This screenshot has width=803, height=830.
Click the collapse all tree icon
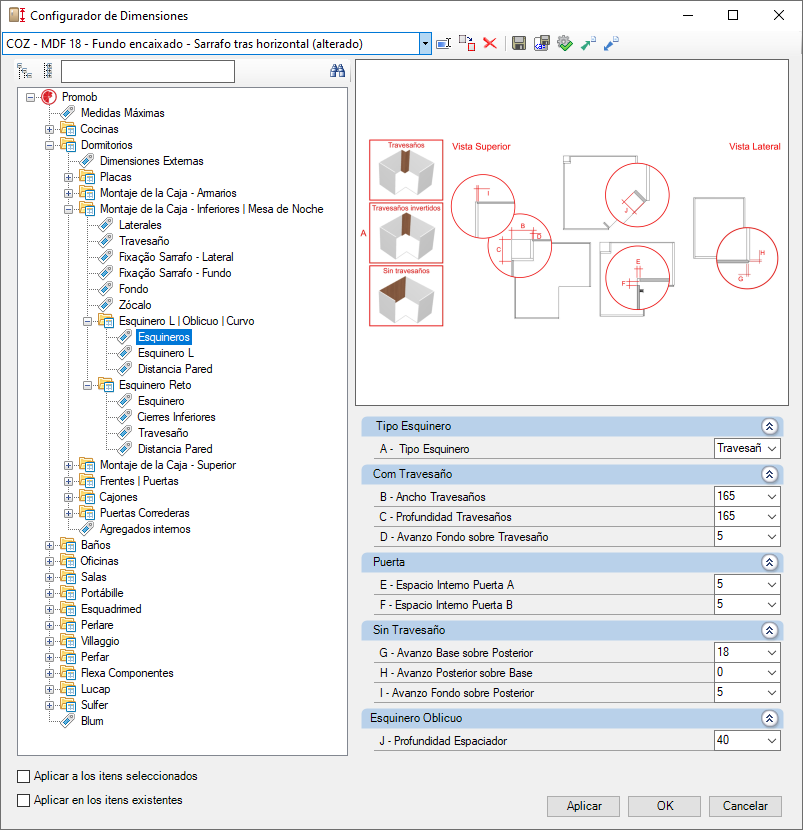(48, 71)
